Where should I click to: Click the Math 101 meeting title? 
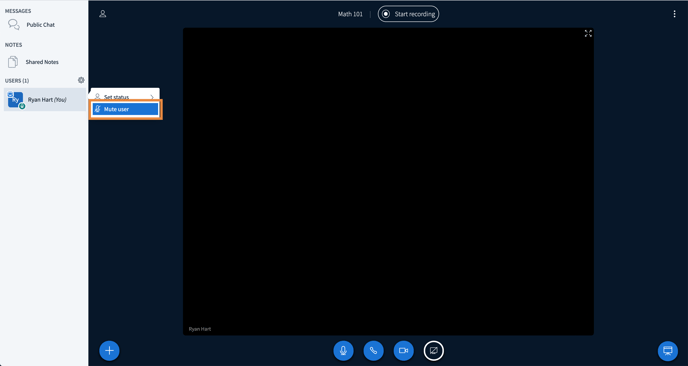350,14
